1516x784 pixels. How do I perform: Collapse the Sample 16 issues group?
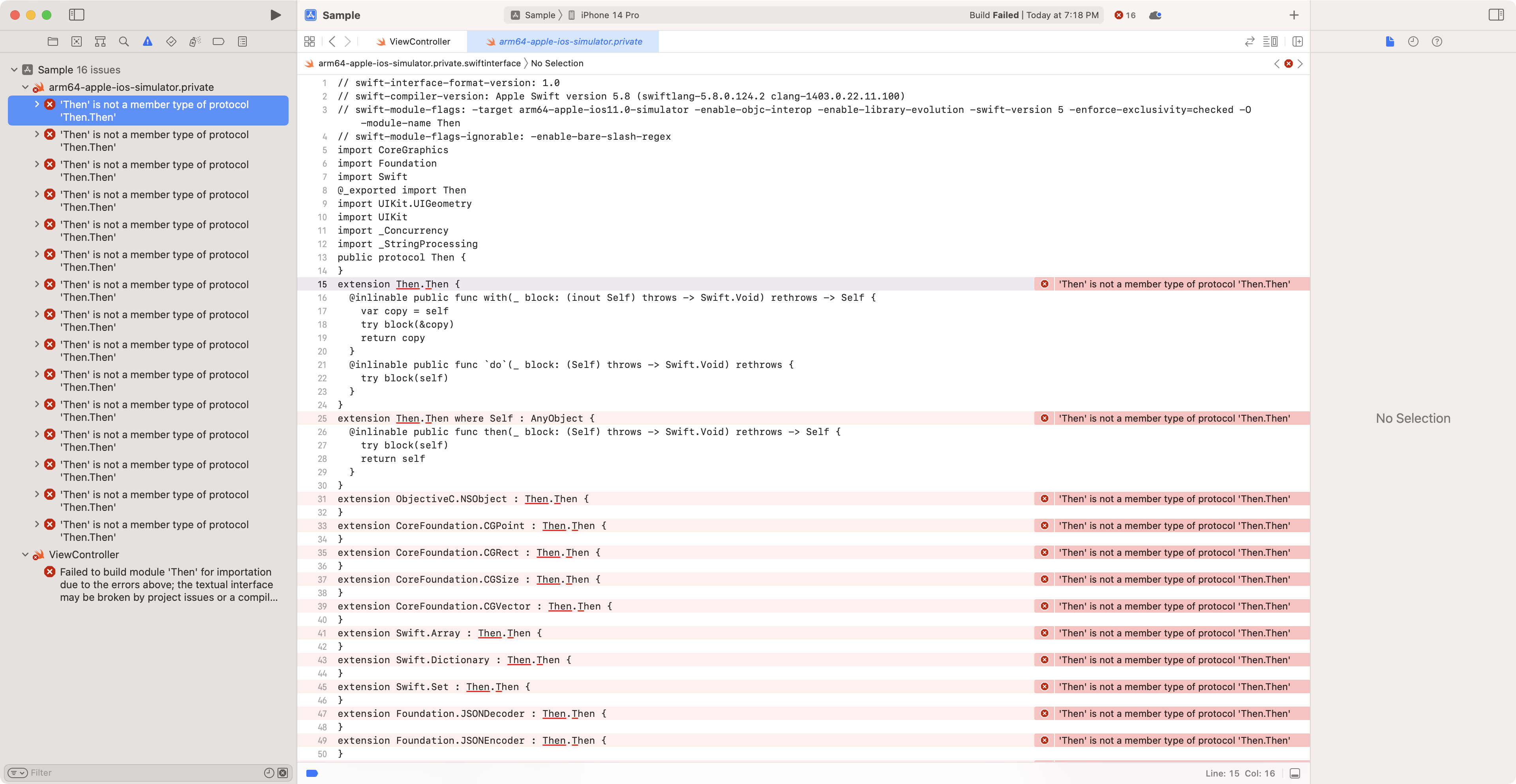coord(14,69)
